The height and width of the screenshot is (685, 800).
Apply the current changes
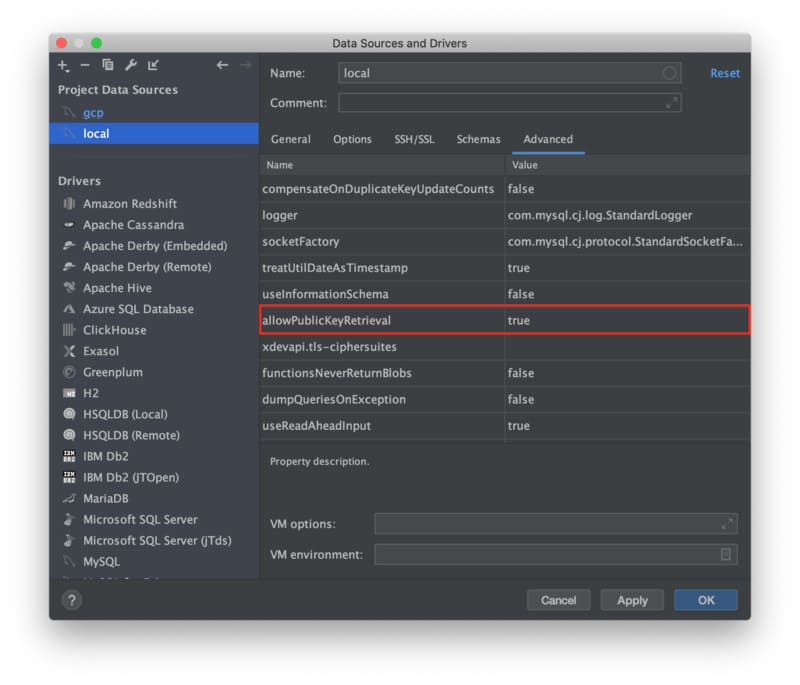pos(632,600)
